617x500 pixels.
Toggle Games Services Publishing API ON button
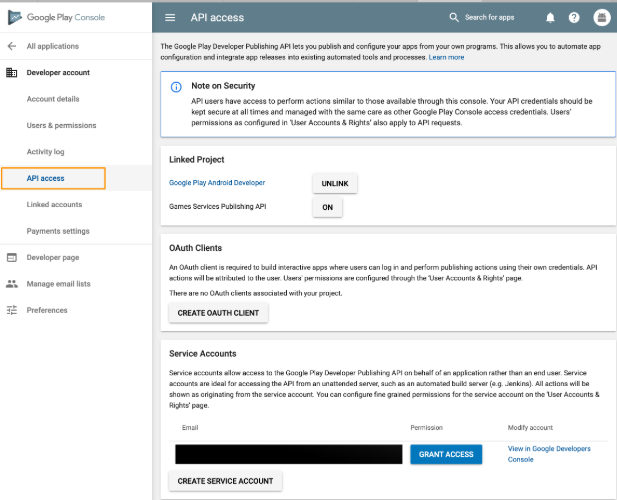pyautogui.click(x=327, y=207)
